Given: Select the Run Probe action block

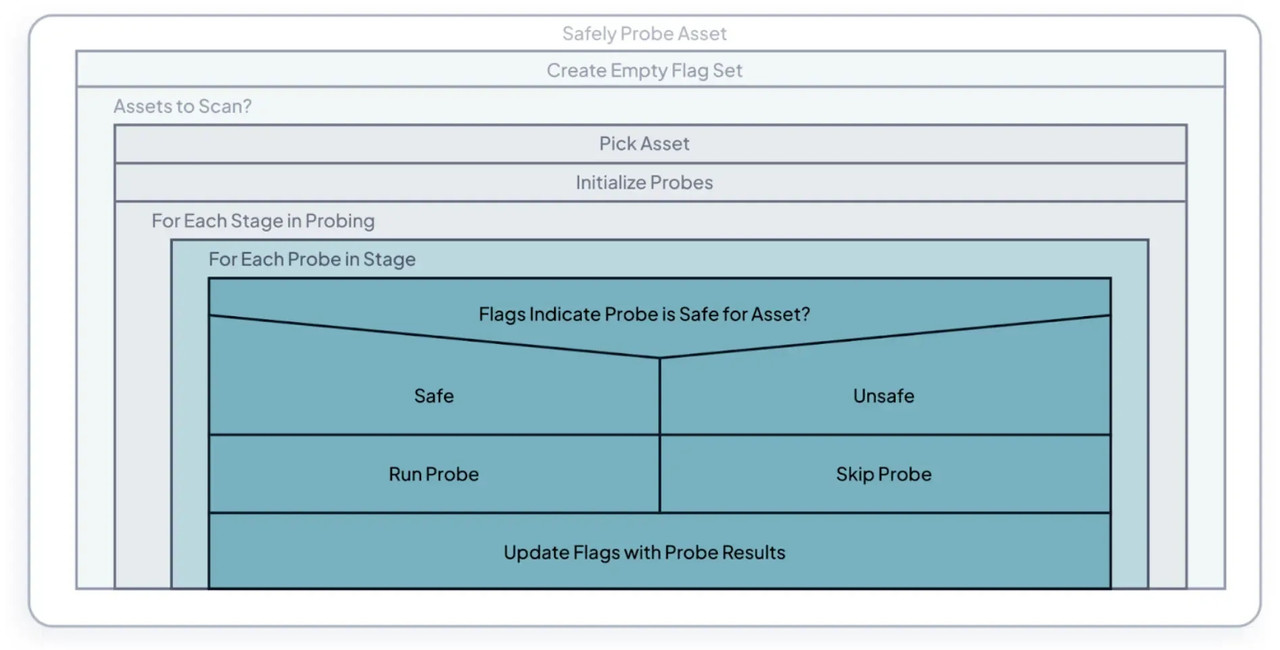Looking at the screenshot, I should coord(434,474).
